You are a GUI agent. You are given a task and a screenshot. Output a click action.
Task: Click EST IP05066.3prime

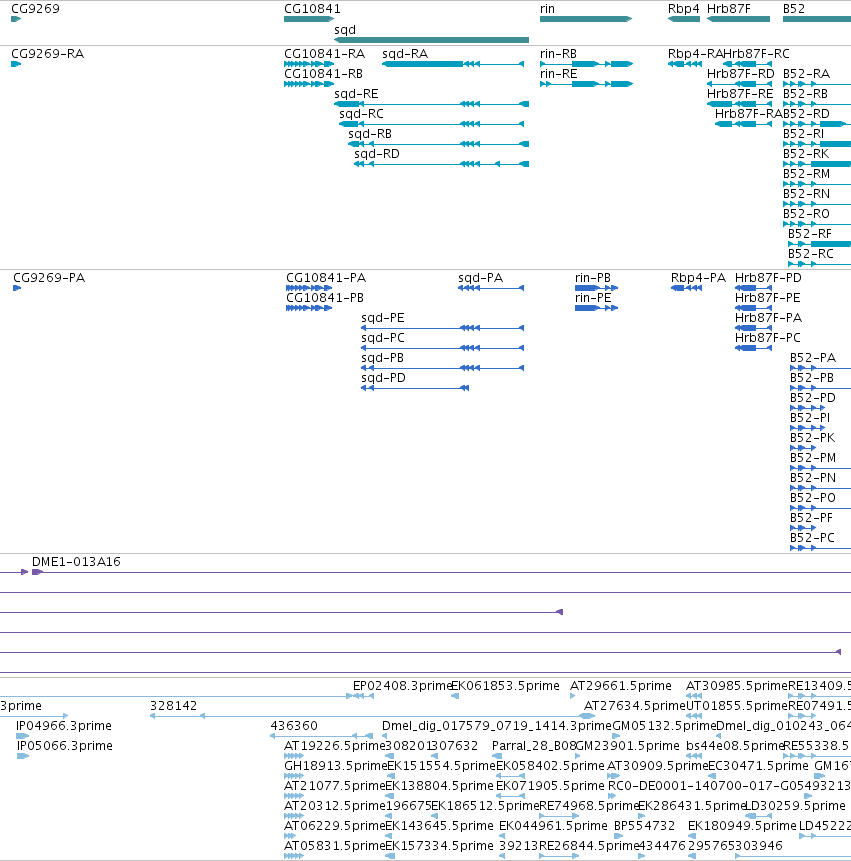[x=23, y=756]
